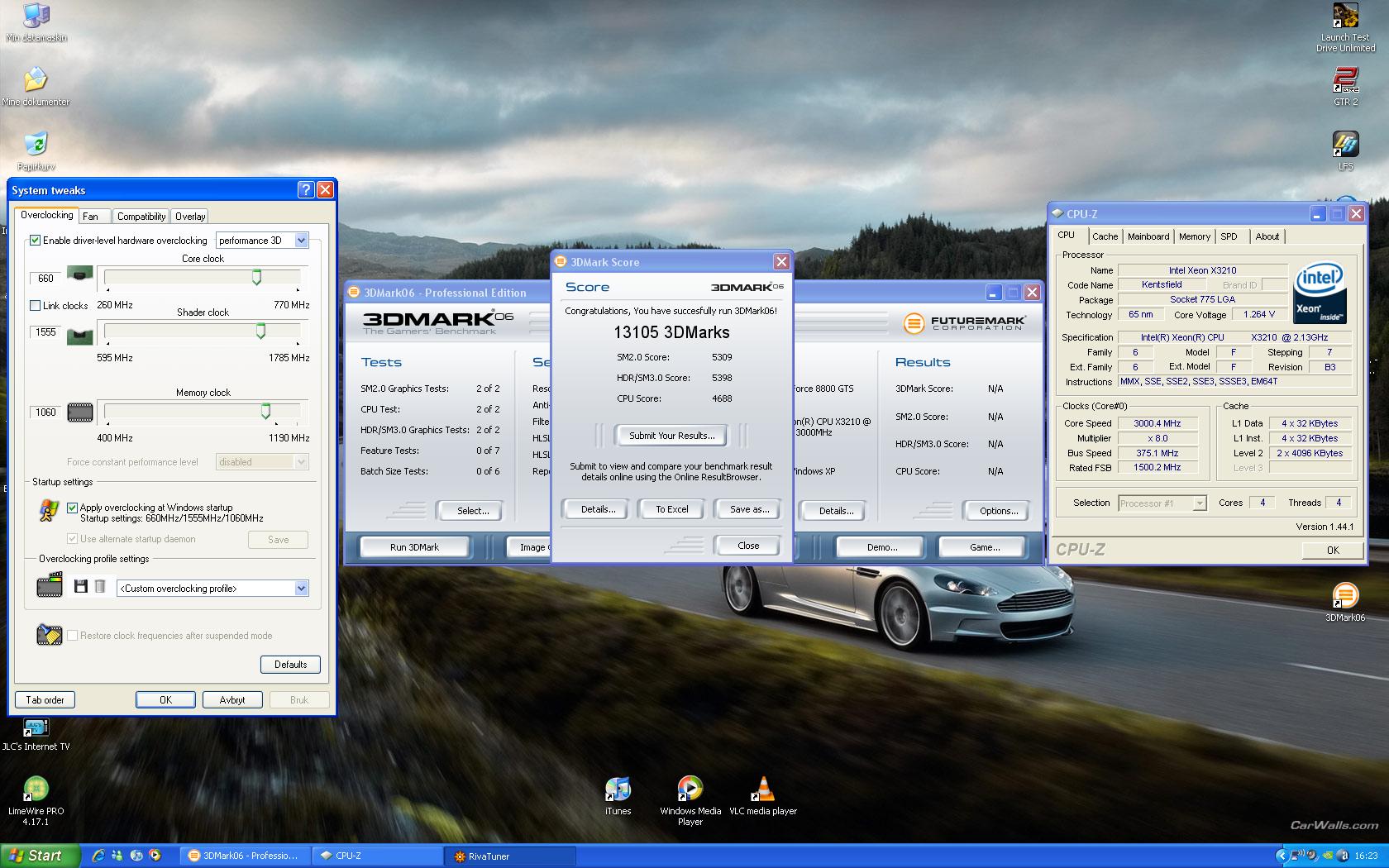Open 3DMark06 desktop shortcut icon
Image resolution: width=1389 pixels, height=868 pixels.
(1345, 602)
